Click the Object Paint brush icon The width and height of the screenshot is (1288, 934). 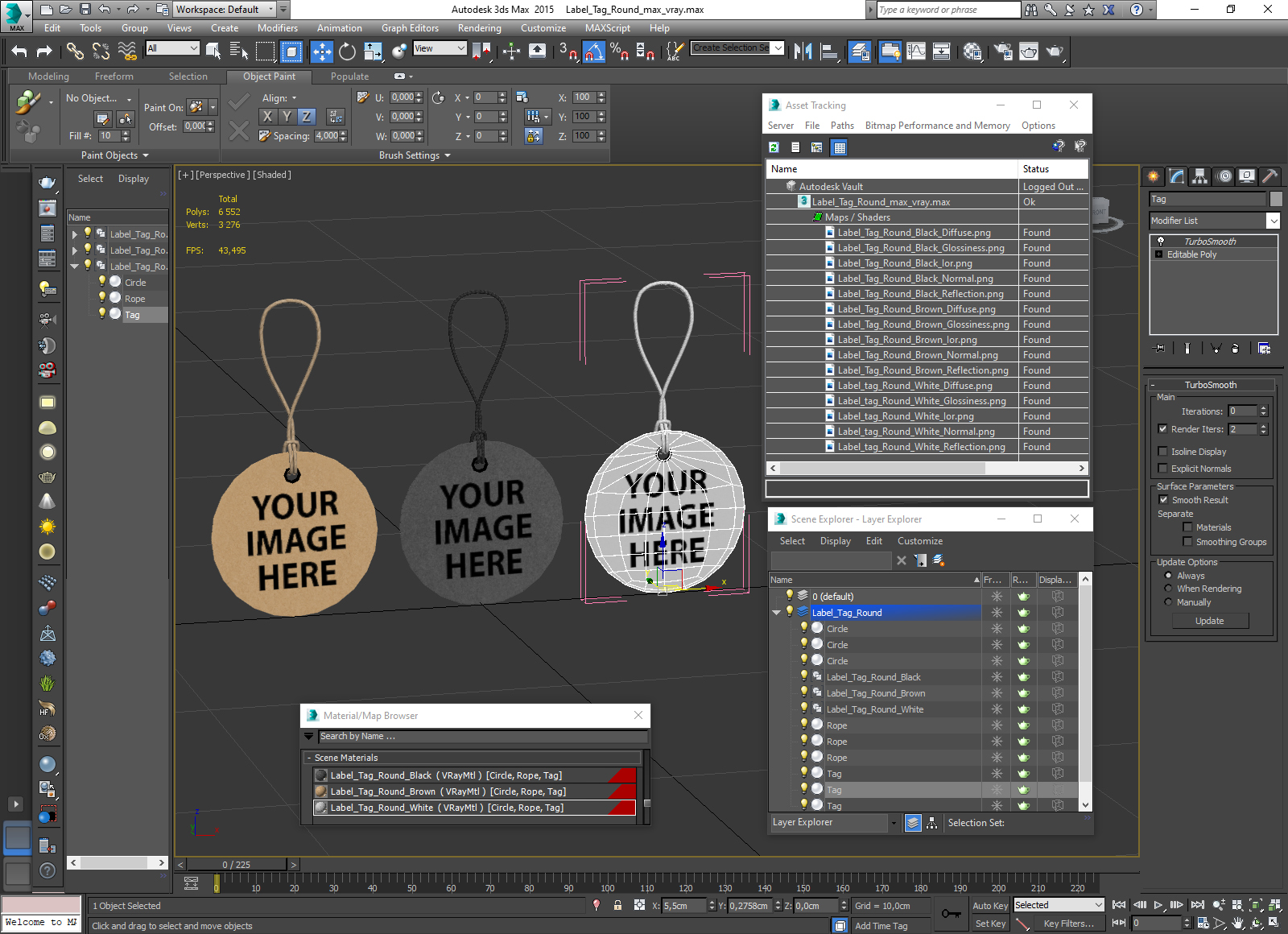[27, 102]
